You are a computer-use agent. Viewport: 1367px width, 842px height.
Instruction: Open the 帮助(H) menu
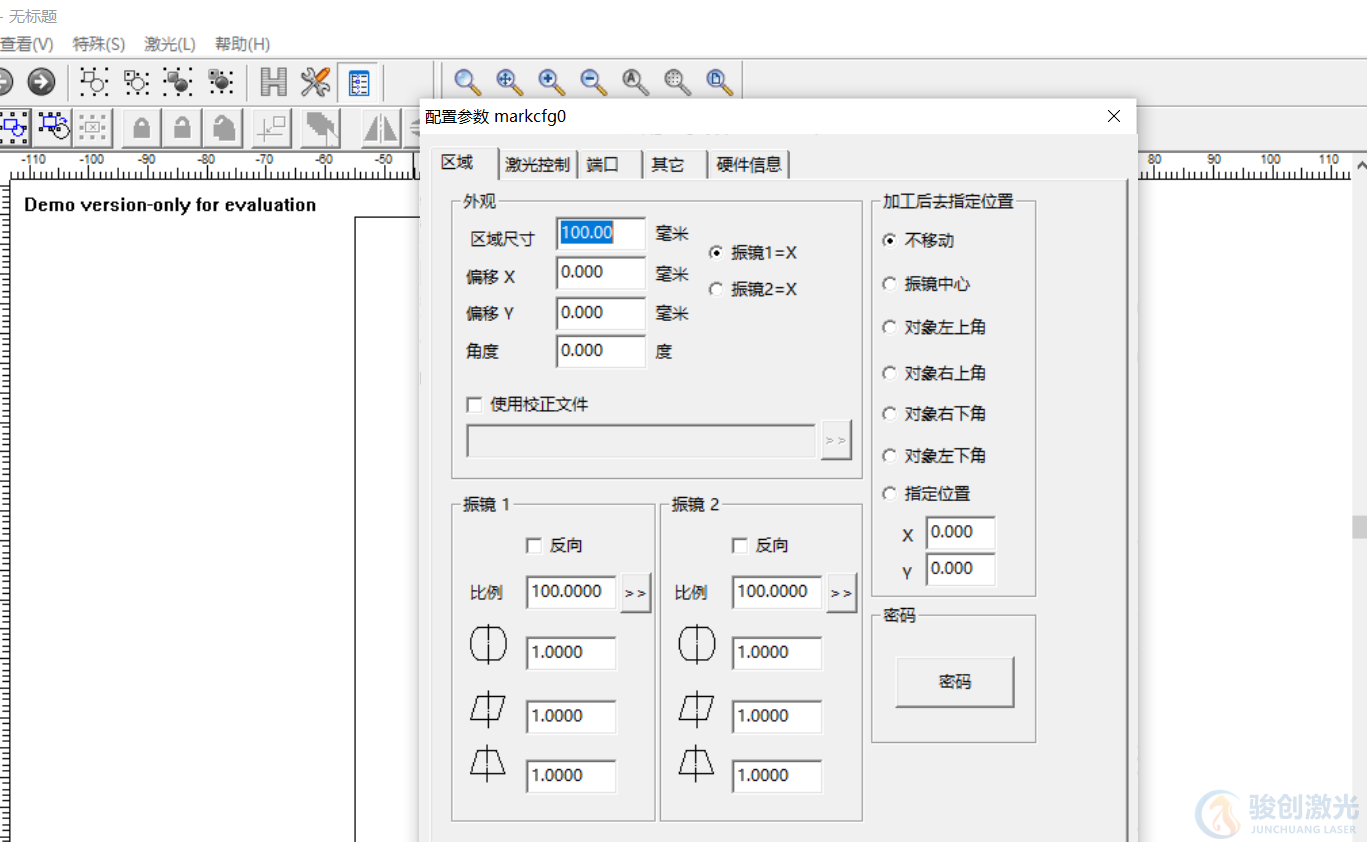(242, 44)
